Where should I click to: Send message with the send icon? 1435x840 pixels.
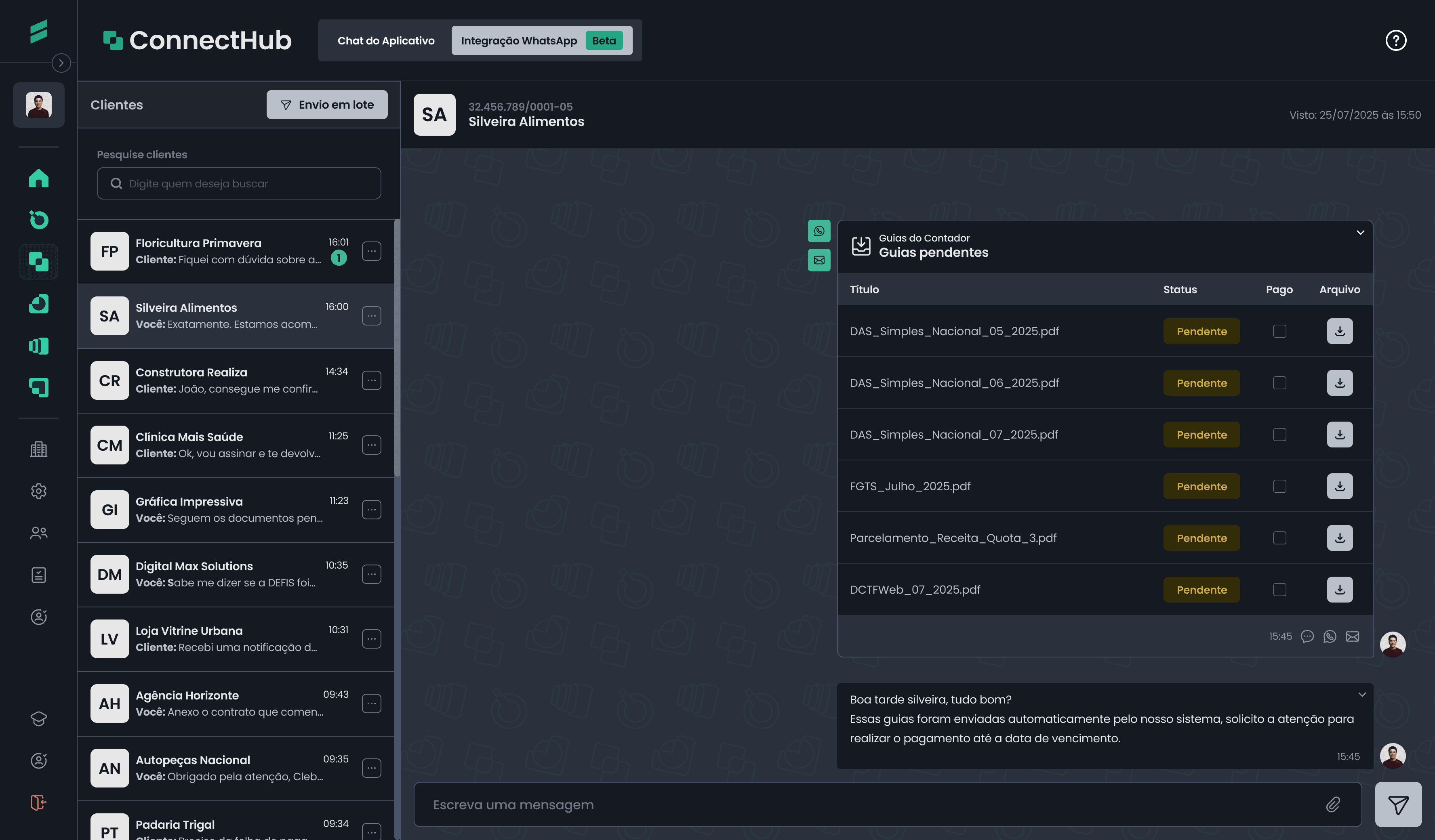point(1398,804)
